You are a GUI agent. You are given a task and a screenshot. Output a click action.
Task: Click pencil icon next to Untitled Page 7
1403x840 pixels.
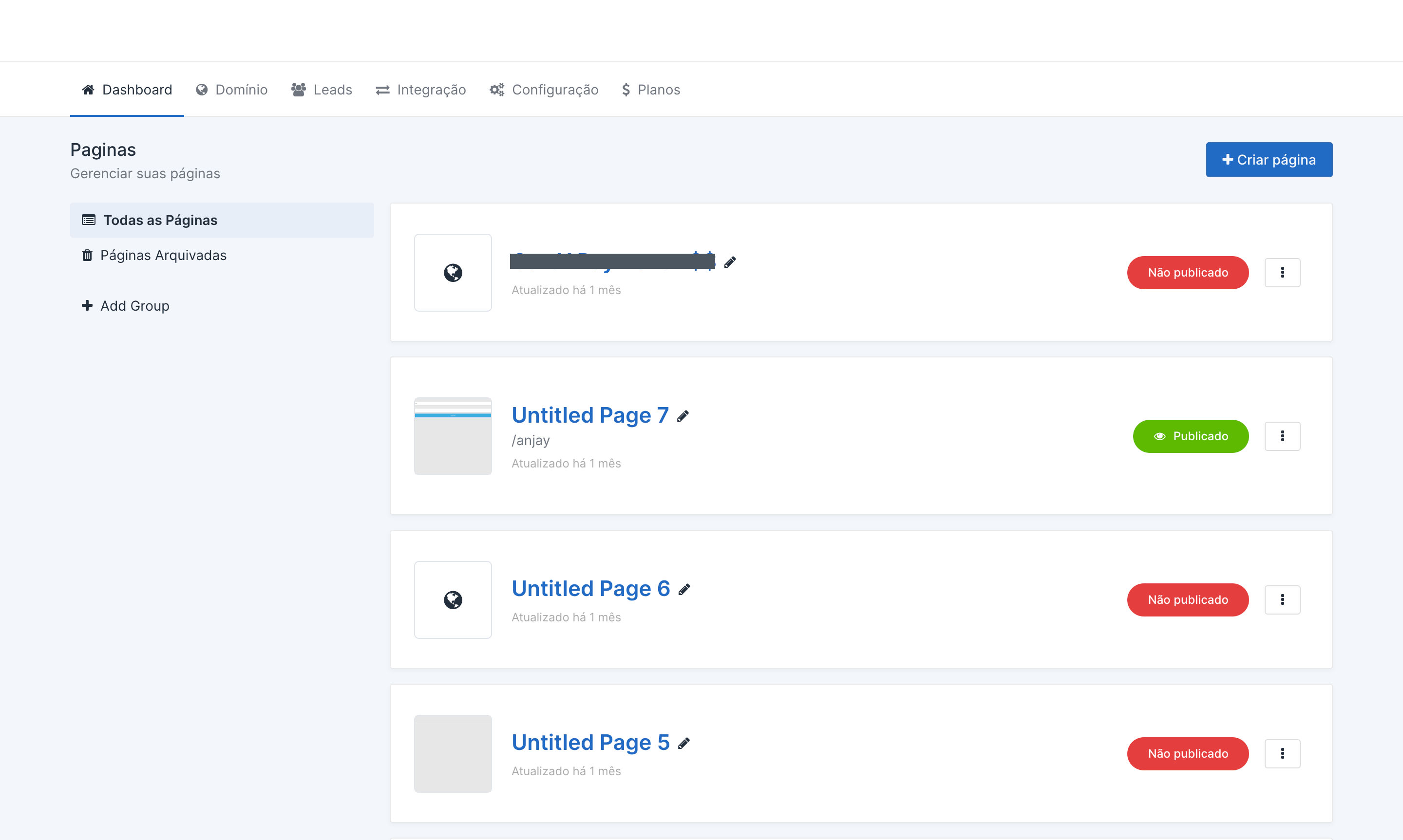click(x=683, y=416)
